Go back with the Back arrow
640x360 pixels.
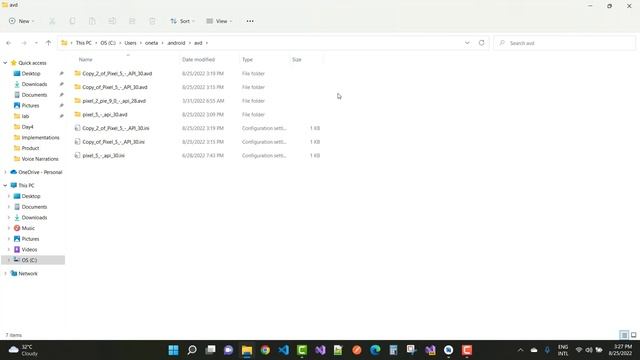pyautogui.click(x=9, y=43)
